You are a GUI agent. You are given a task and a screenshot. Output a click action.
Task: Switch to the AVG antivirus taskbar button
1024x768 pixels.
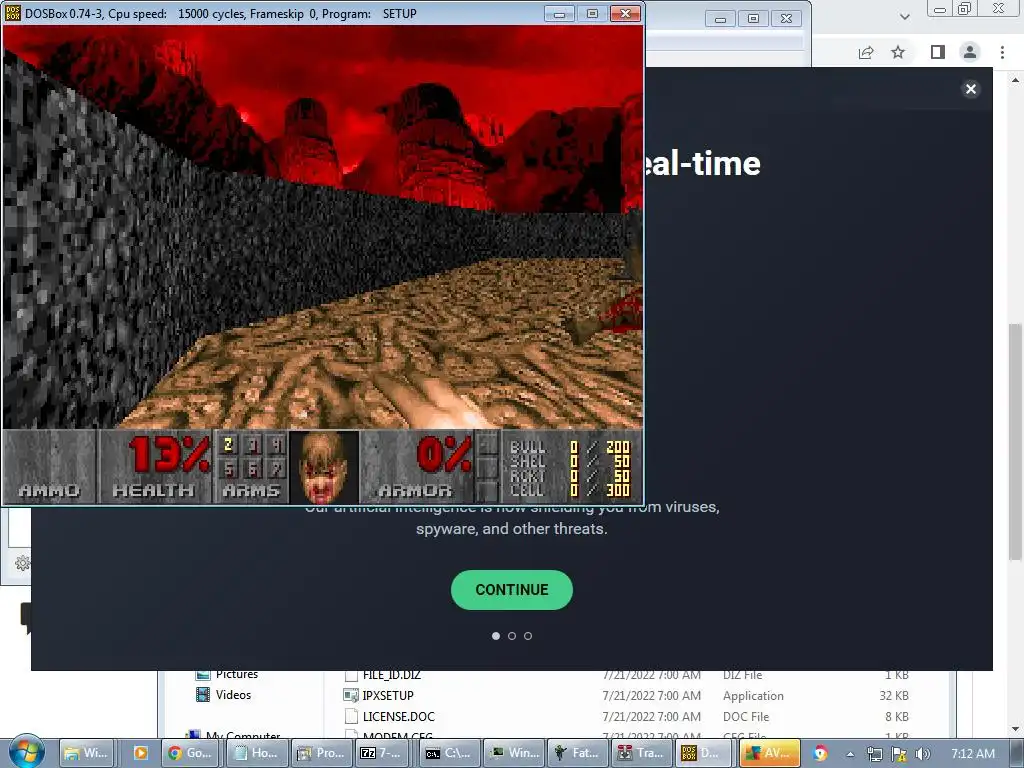pos(769,753)
